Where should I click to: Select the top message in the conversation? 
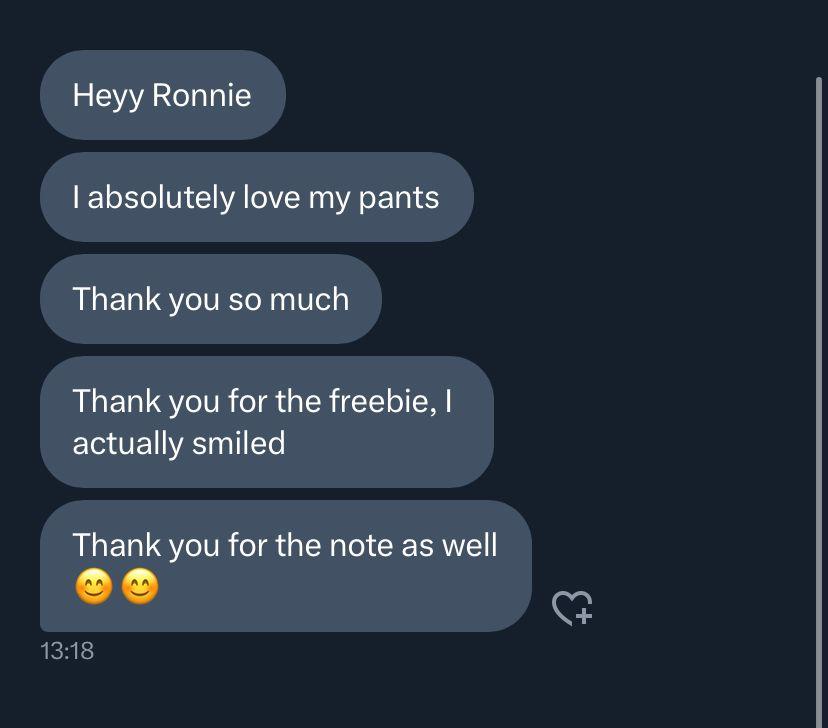162,94
